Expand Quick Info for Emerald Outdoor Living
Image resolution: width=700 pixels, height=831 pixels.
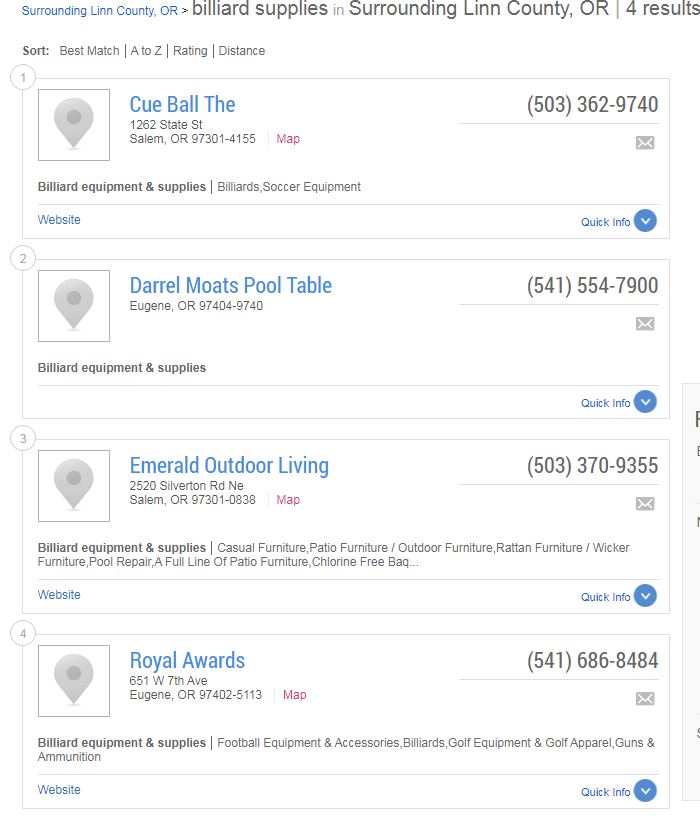618,596
